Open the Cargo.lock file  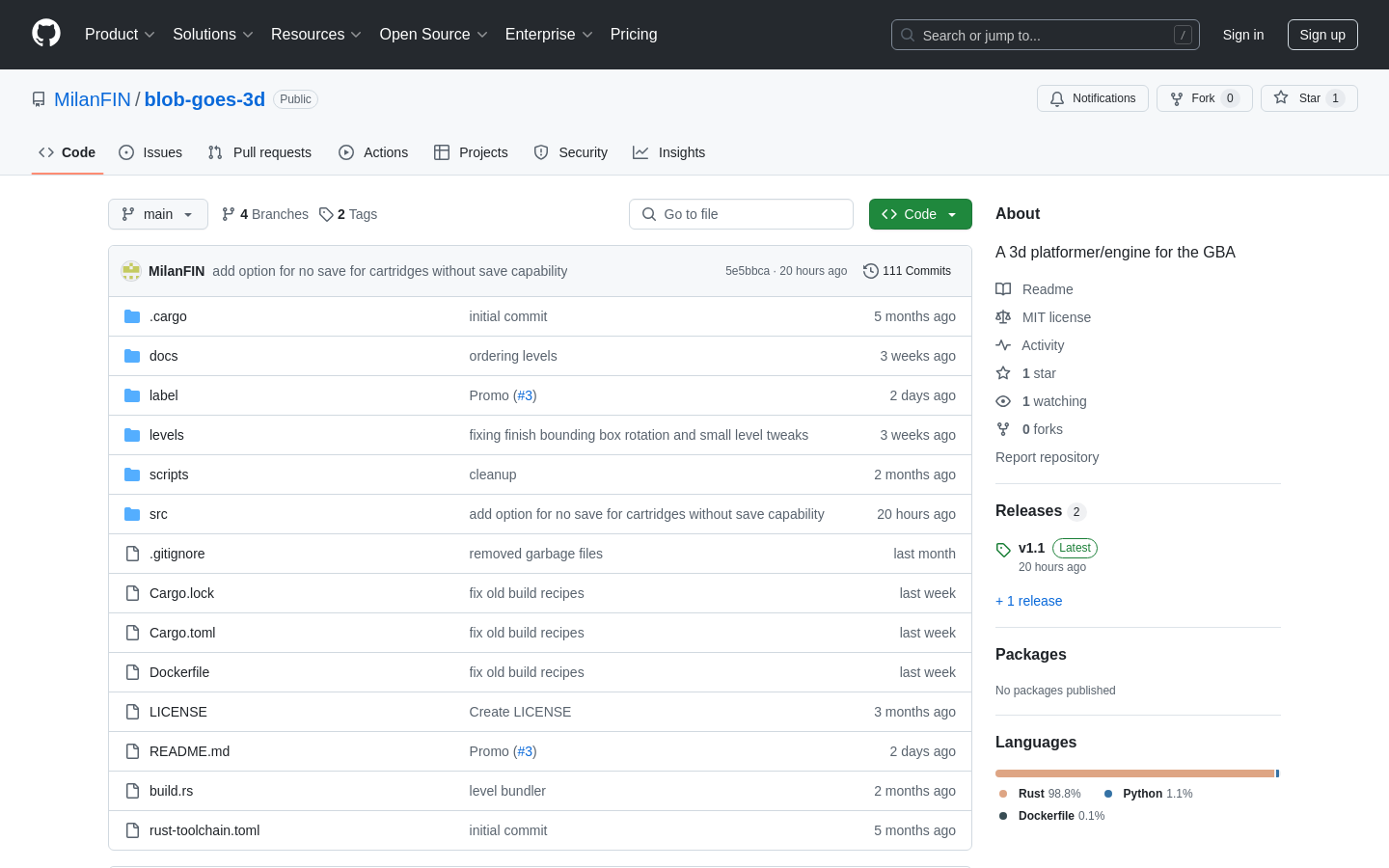tap(181, 593)
